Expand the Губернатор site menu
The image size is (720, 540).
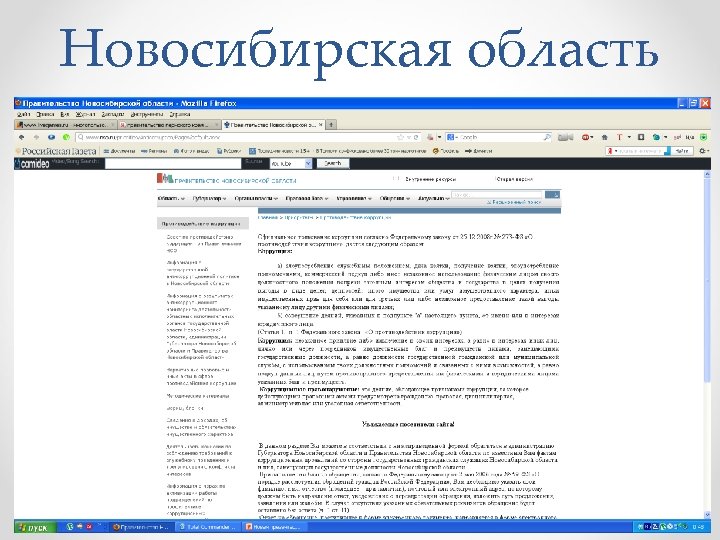(209, 198)
